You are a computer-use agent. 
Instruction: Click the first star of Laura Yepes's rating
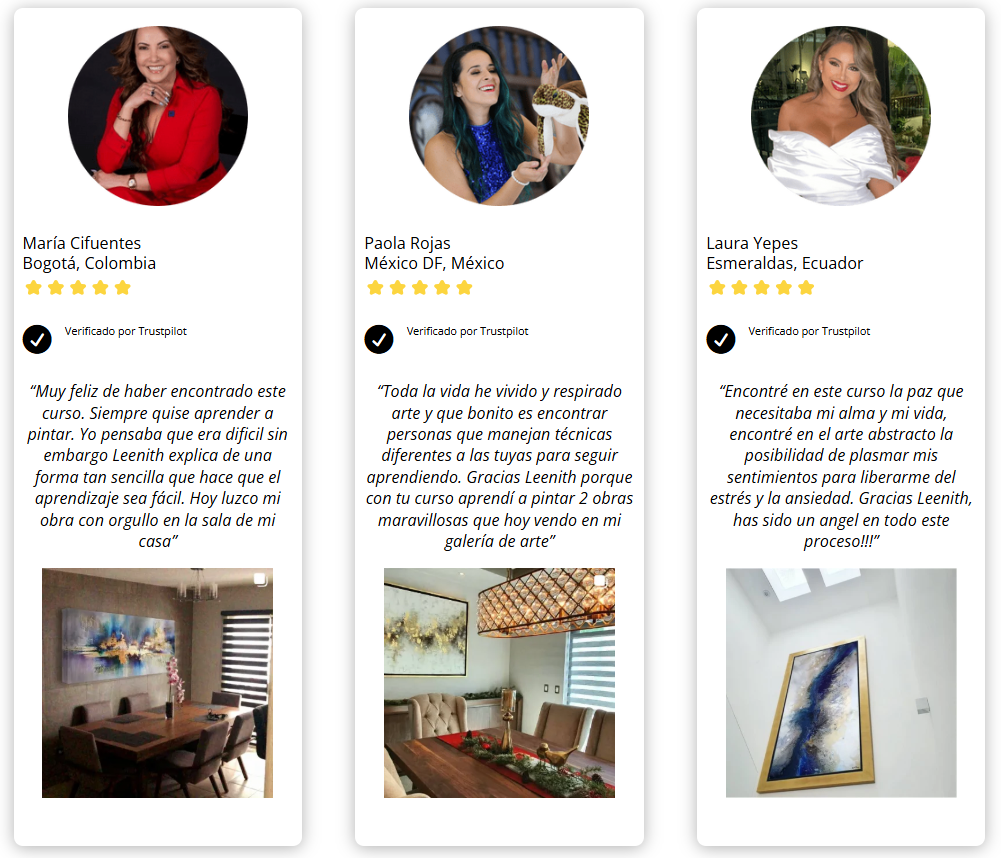[717, 288]
